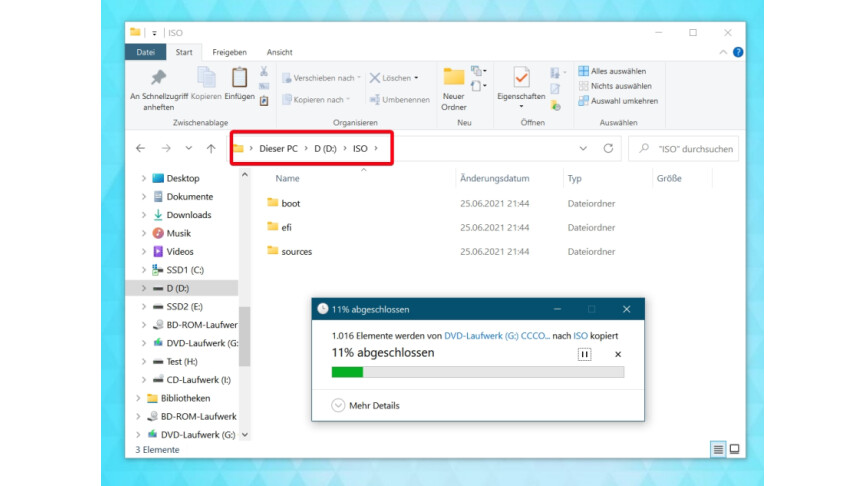Expand Mehr Details in copy dialog
The width and height of the screenshot is (864, 486).
coord(366,406)
